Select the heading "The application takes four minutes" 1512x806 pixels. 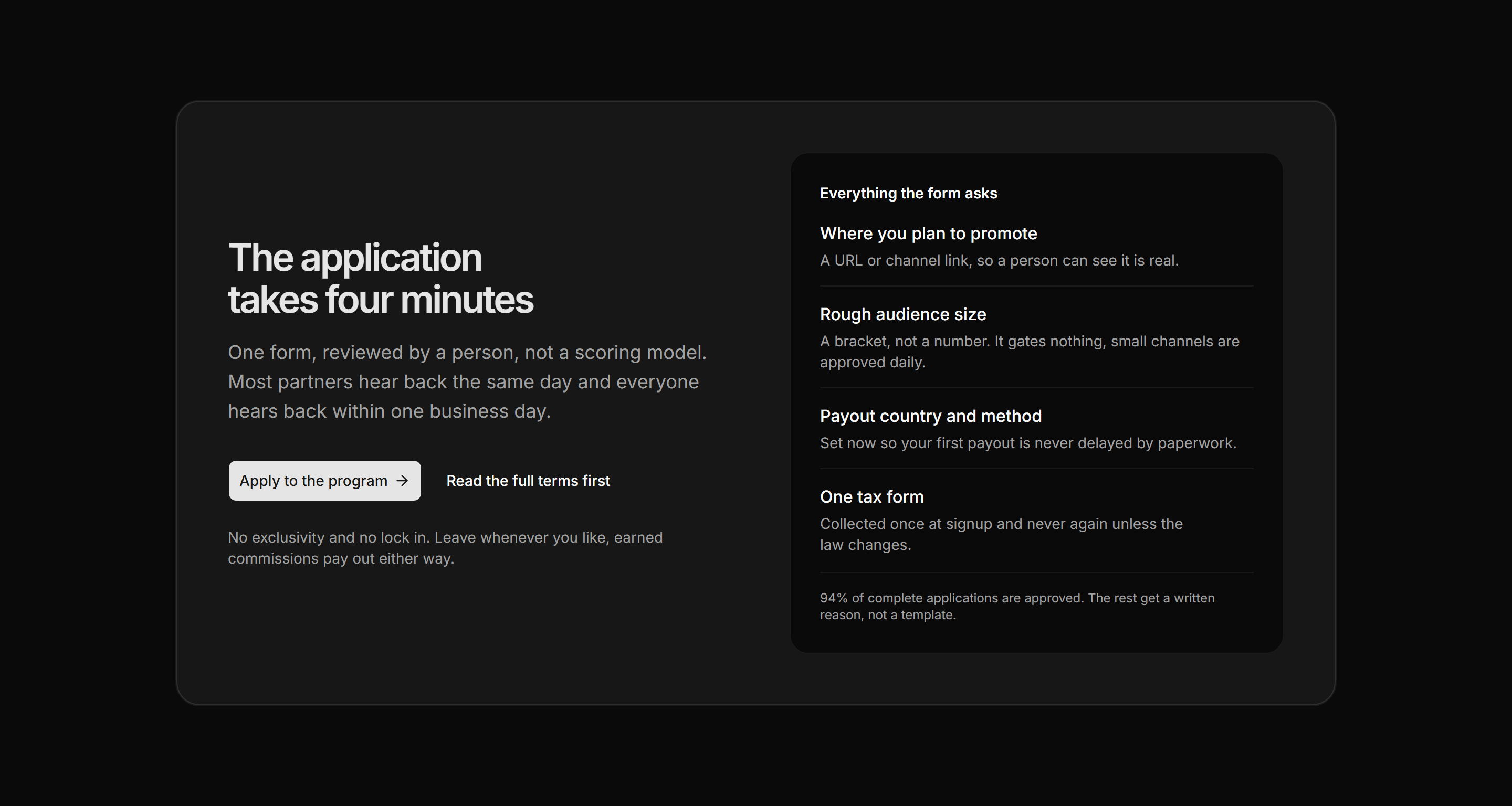[380, 279]
